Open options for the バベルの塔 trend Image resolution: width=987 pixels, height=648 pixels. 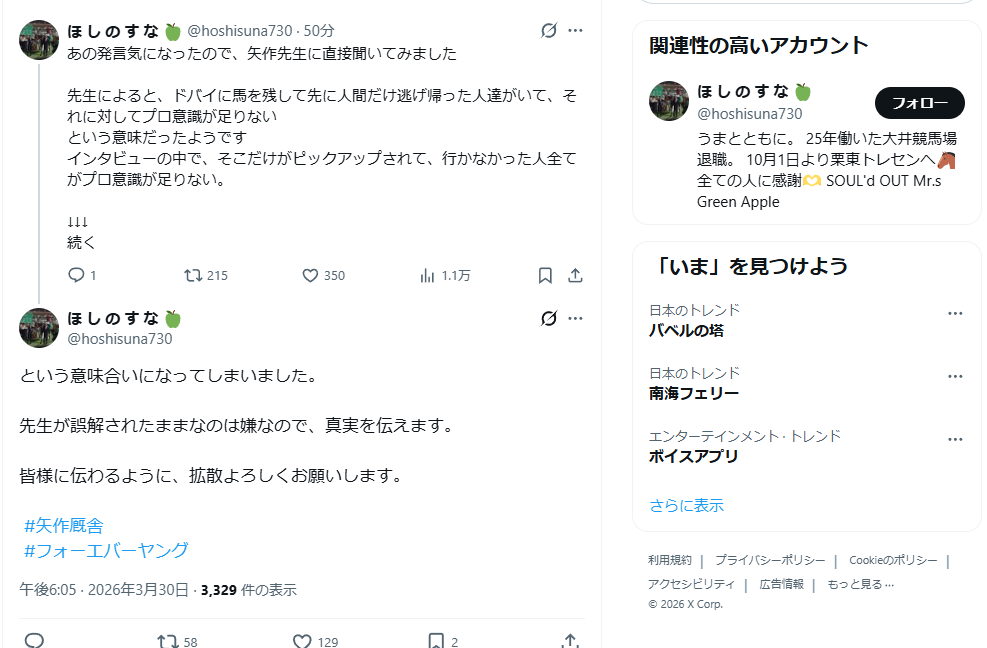(955, 313)
